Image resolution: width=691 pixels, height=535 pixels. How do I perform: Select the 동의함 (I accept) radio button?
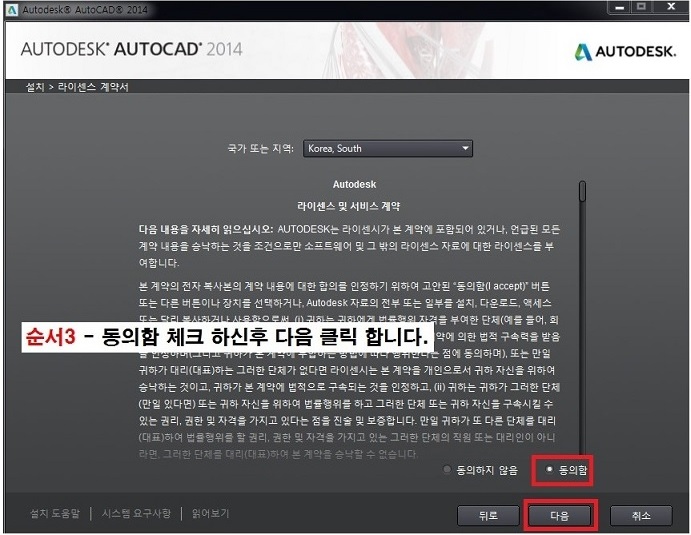click(x=549, y=469)
